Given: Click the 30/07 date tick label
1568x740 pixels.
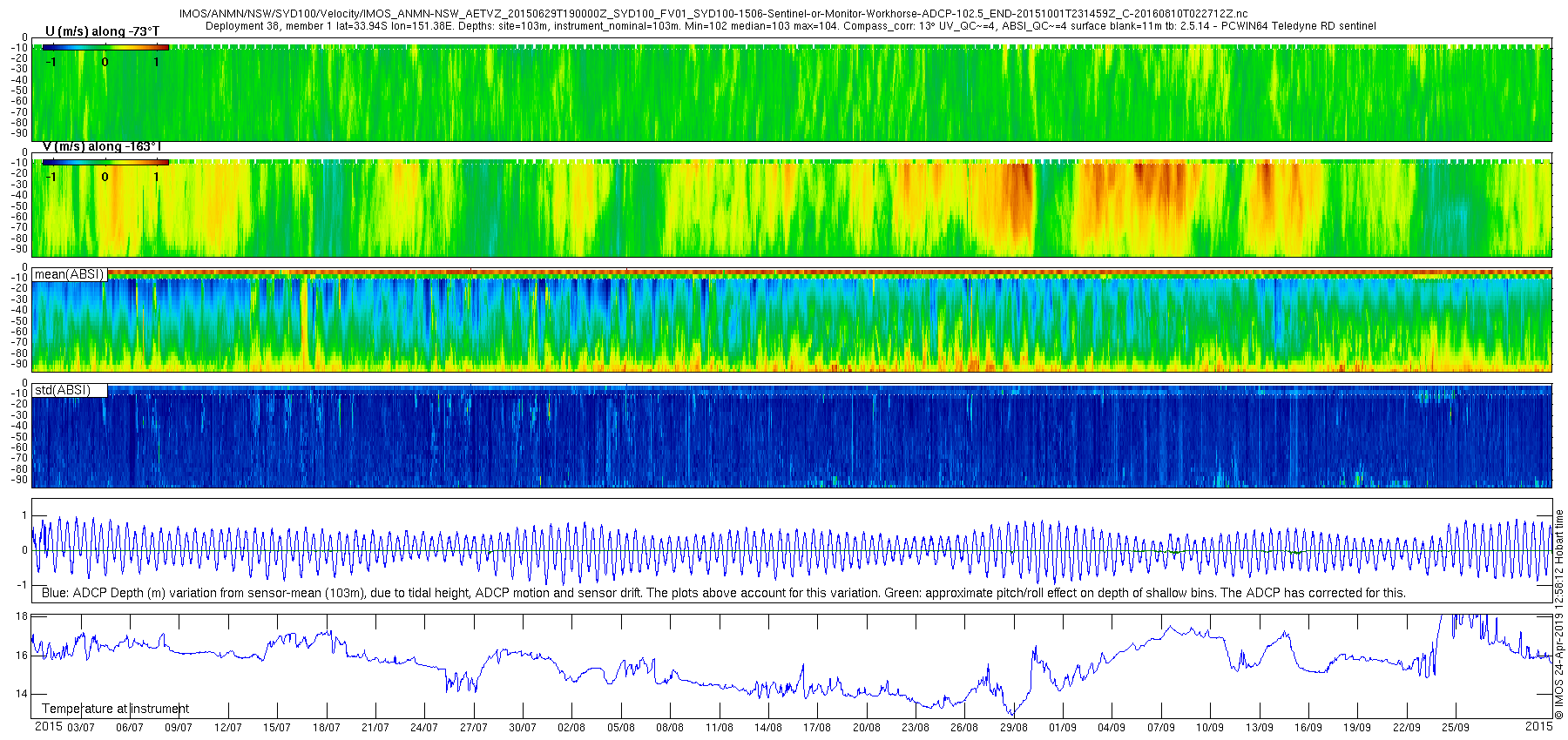Looking at the screenshot, I should point(523,727).
